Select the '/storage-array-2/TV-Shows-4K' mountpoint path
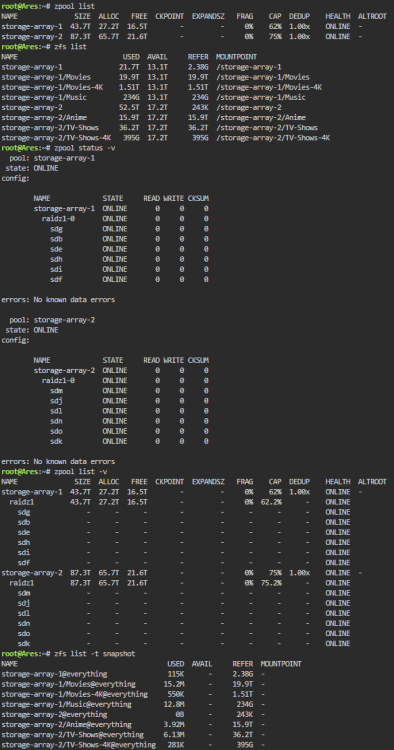 click(273, 138)
